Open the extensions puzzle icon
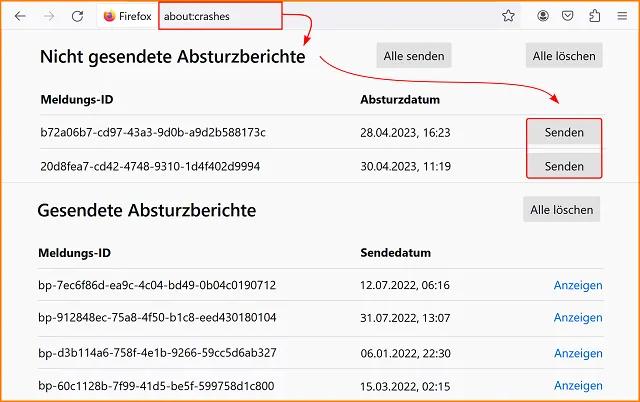Image resolution: width=640 pixels, height=402 pixels. pyautogui.click(x=595, y=16)
